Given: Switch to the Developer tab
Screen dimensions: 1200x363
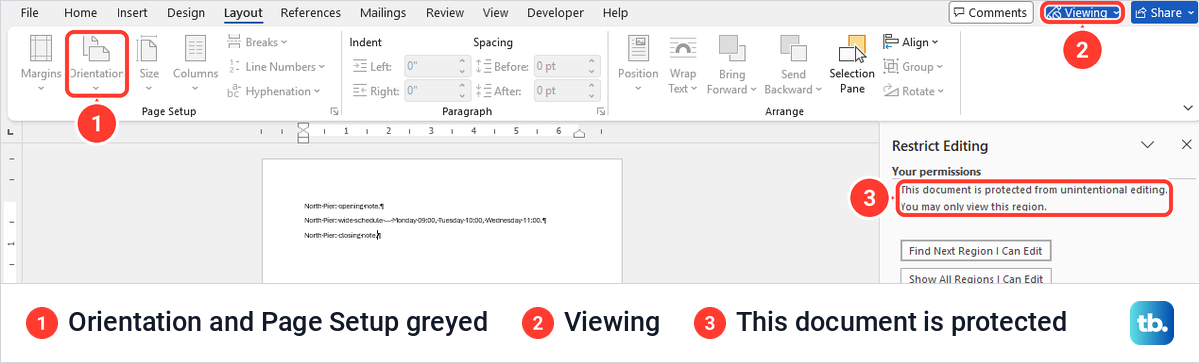Looking at the screenshot, I should point(554,13).
